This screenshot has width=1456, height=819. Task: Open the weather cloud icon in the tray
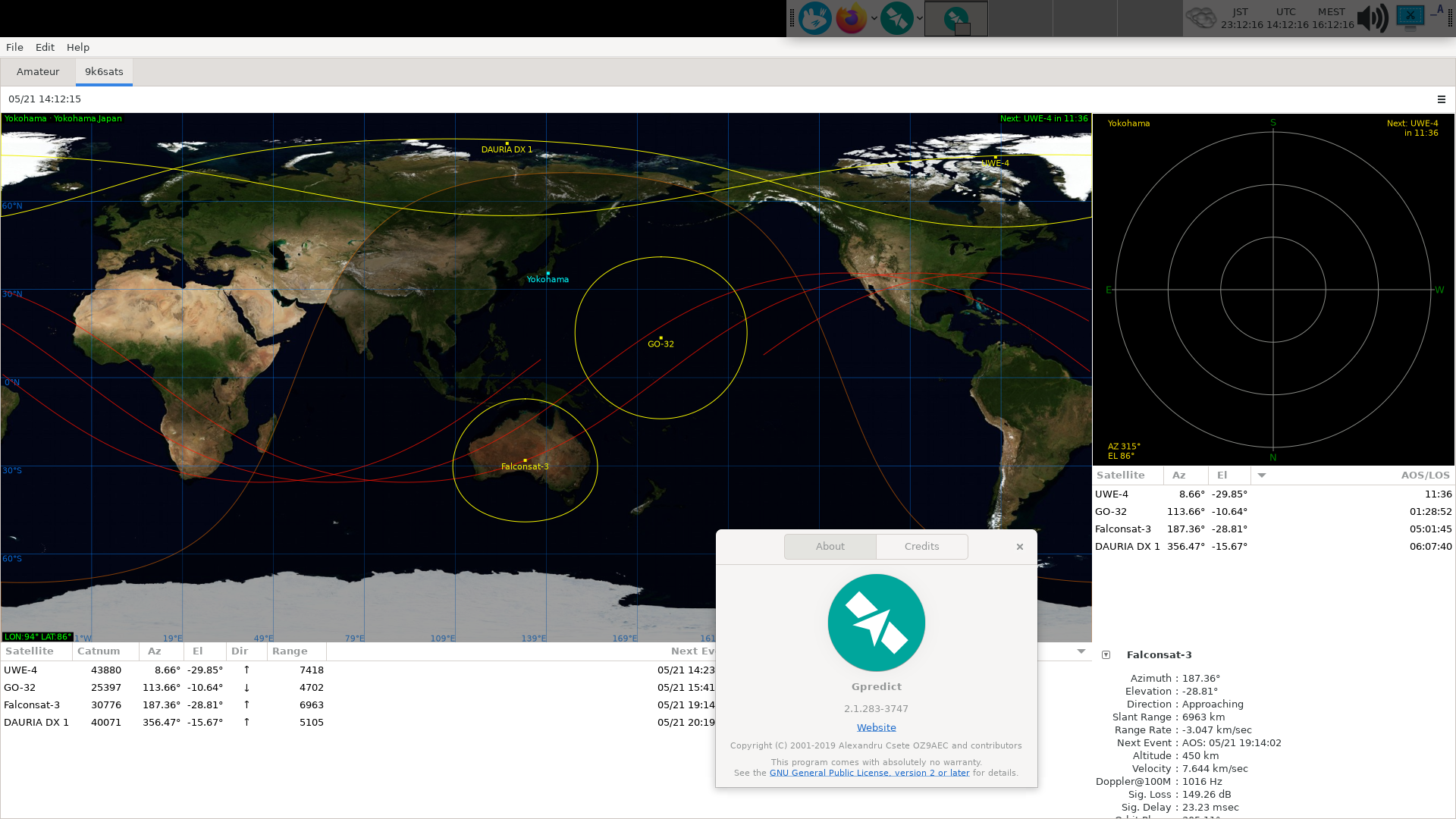coord(1201,17)
